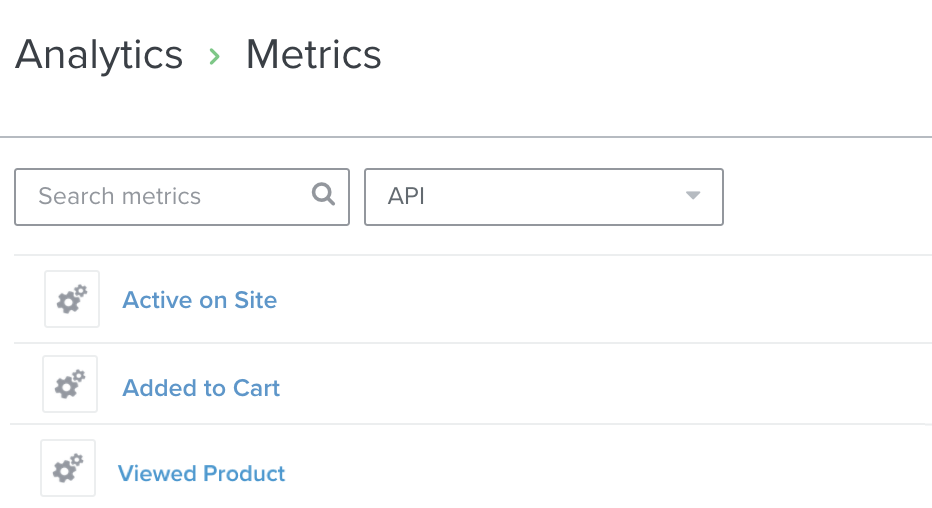Click the green breadcrumb chevron separator
Screen dimensions: 932x508
pyautogui.click(x=214, y=56)
